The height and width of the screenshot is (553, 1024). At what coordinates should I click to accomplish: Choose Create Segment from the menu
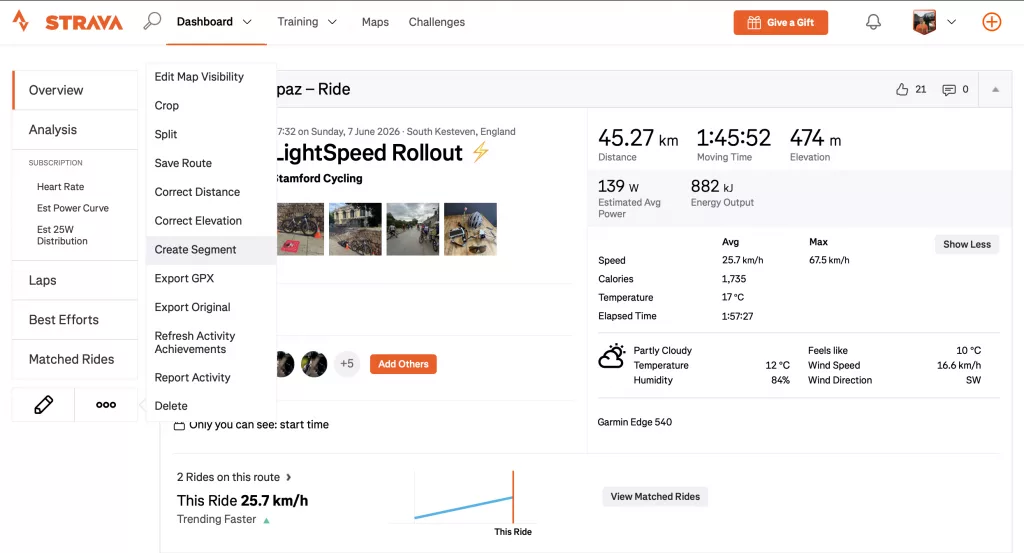[212, 249]
